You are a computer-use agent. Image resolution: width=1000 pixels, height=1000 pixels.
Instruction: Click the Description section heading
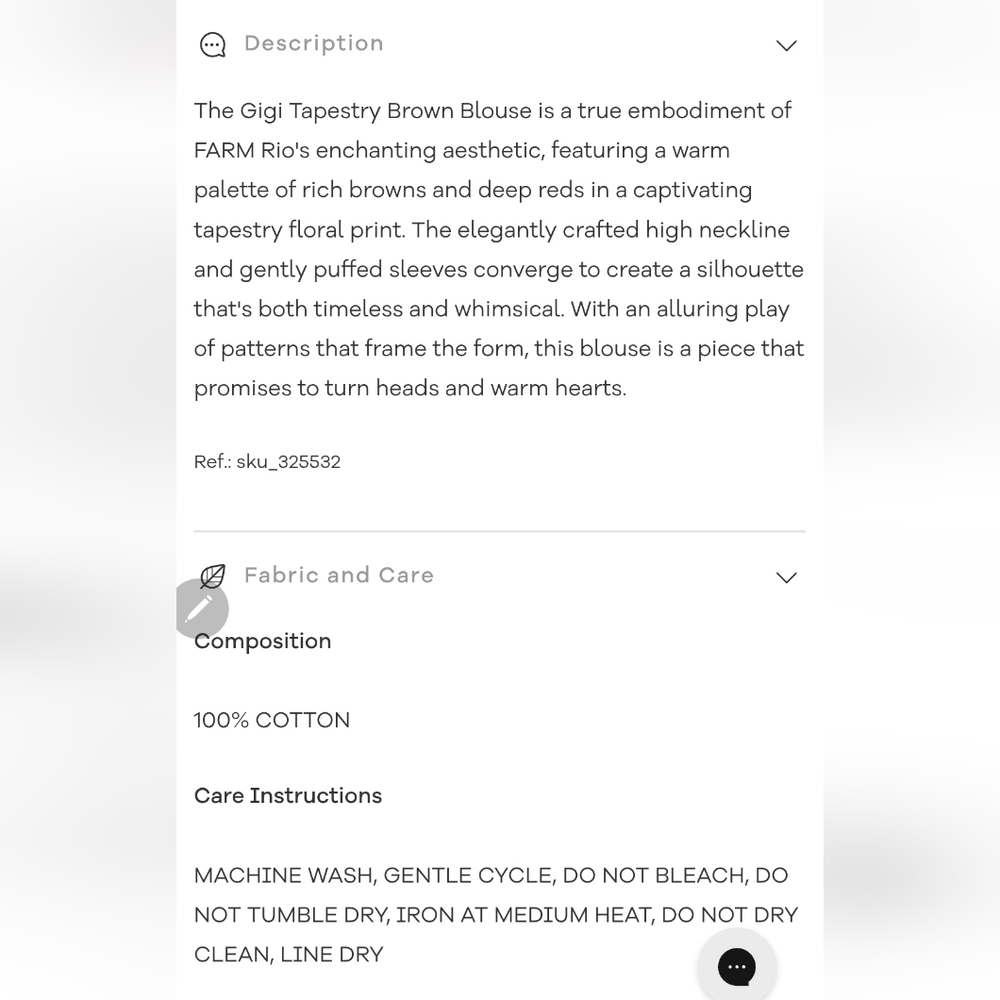(314, 43)
